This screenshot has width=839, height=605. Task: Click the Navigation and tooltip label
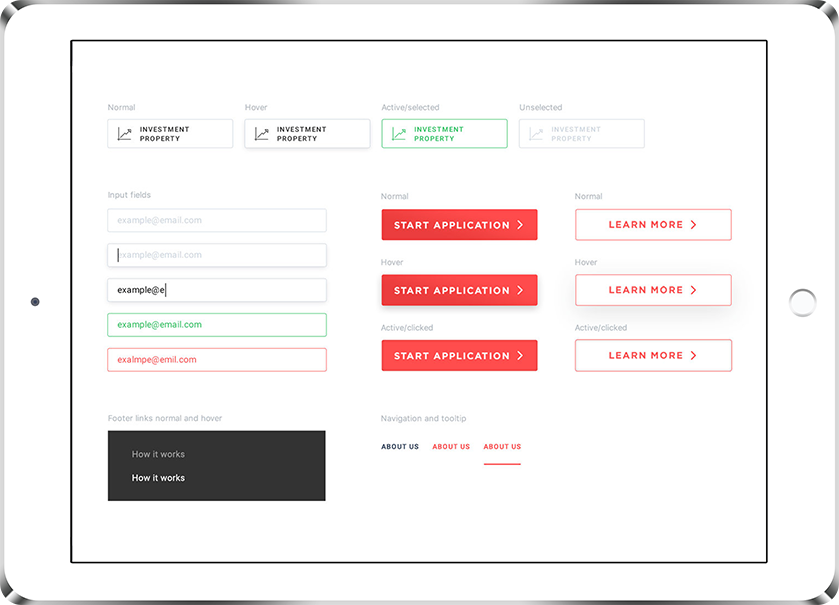tap(423, 418)
